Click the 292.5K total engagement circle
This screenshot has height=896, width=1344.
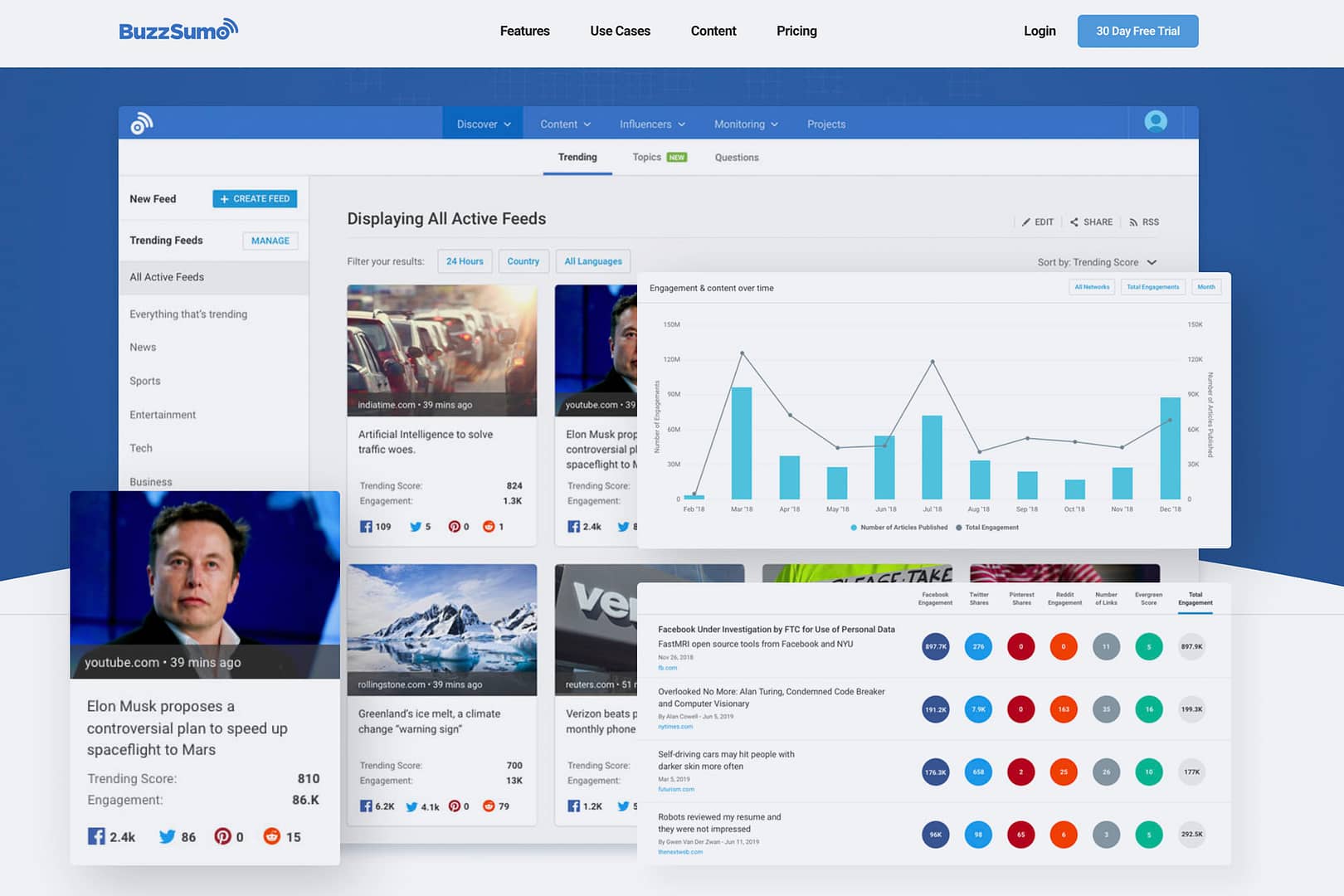click(x=1192, y=835)
